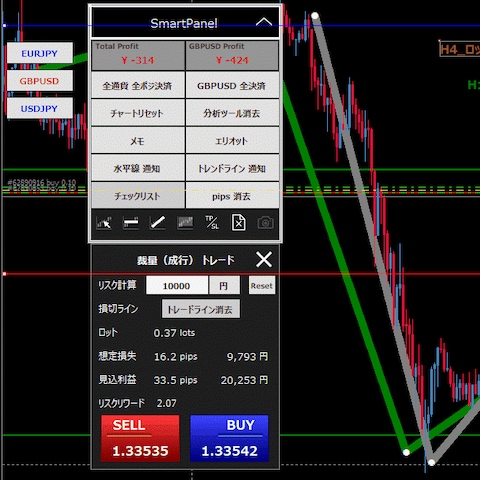Toggle the チェックリスト button
Image resolution: width=480 pixels, height=480 pixels.
click(138, 196)
